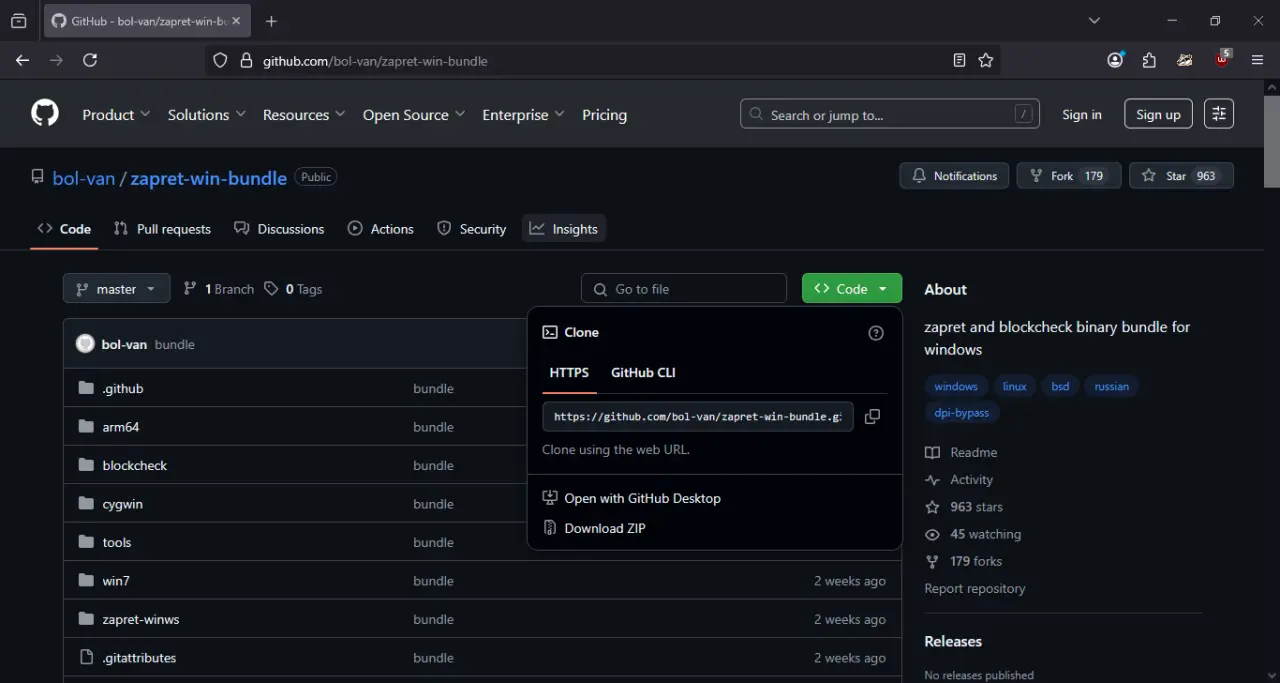Switch to the GitHub CLI tab

tap(643, 372)
